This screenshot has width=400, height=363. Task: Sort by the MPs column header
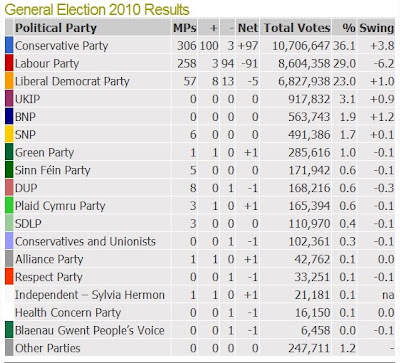185,28
